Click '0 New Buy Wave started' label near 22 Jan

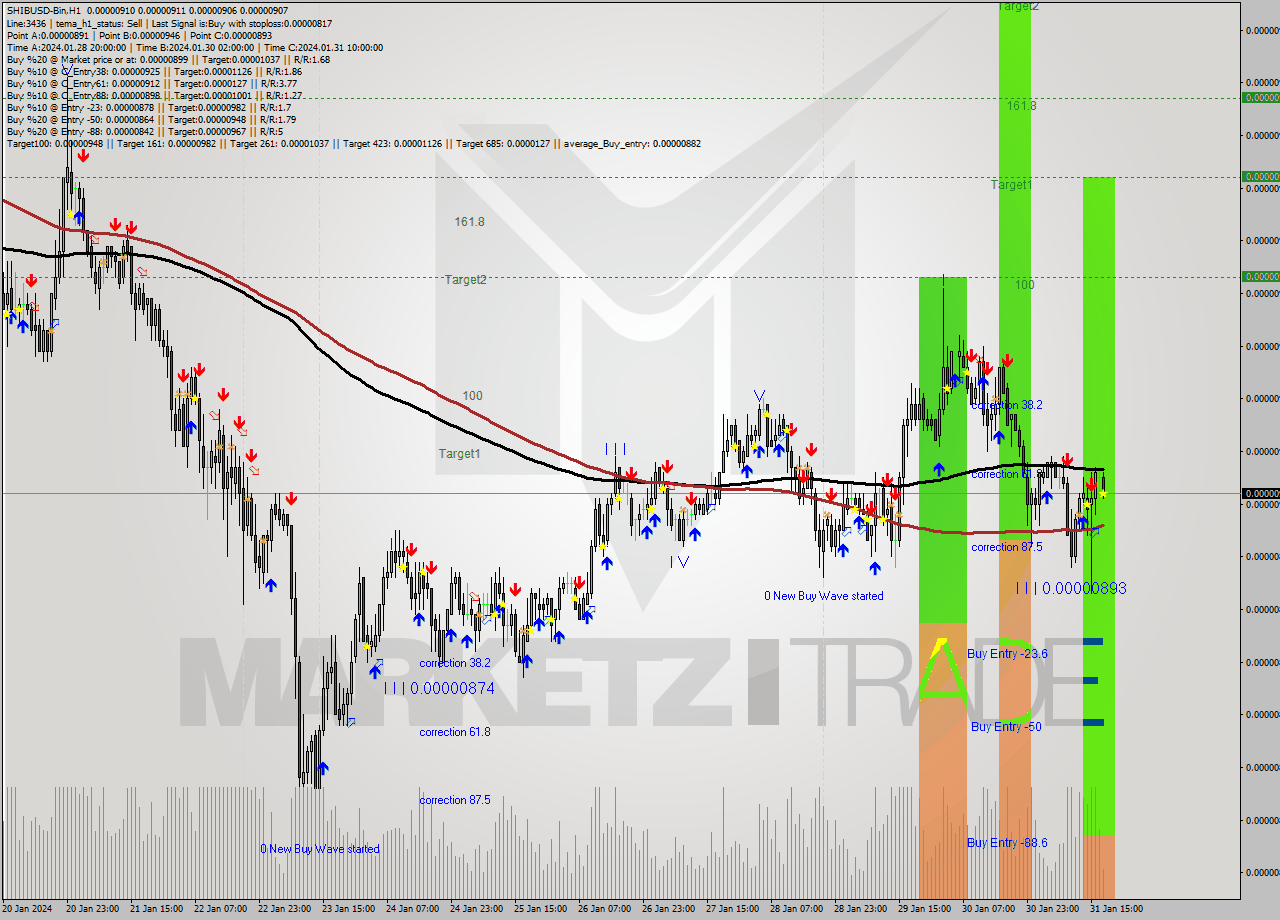click(x=320, y=849)
